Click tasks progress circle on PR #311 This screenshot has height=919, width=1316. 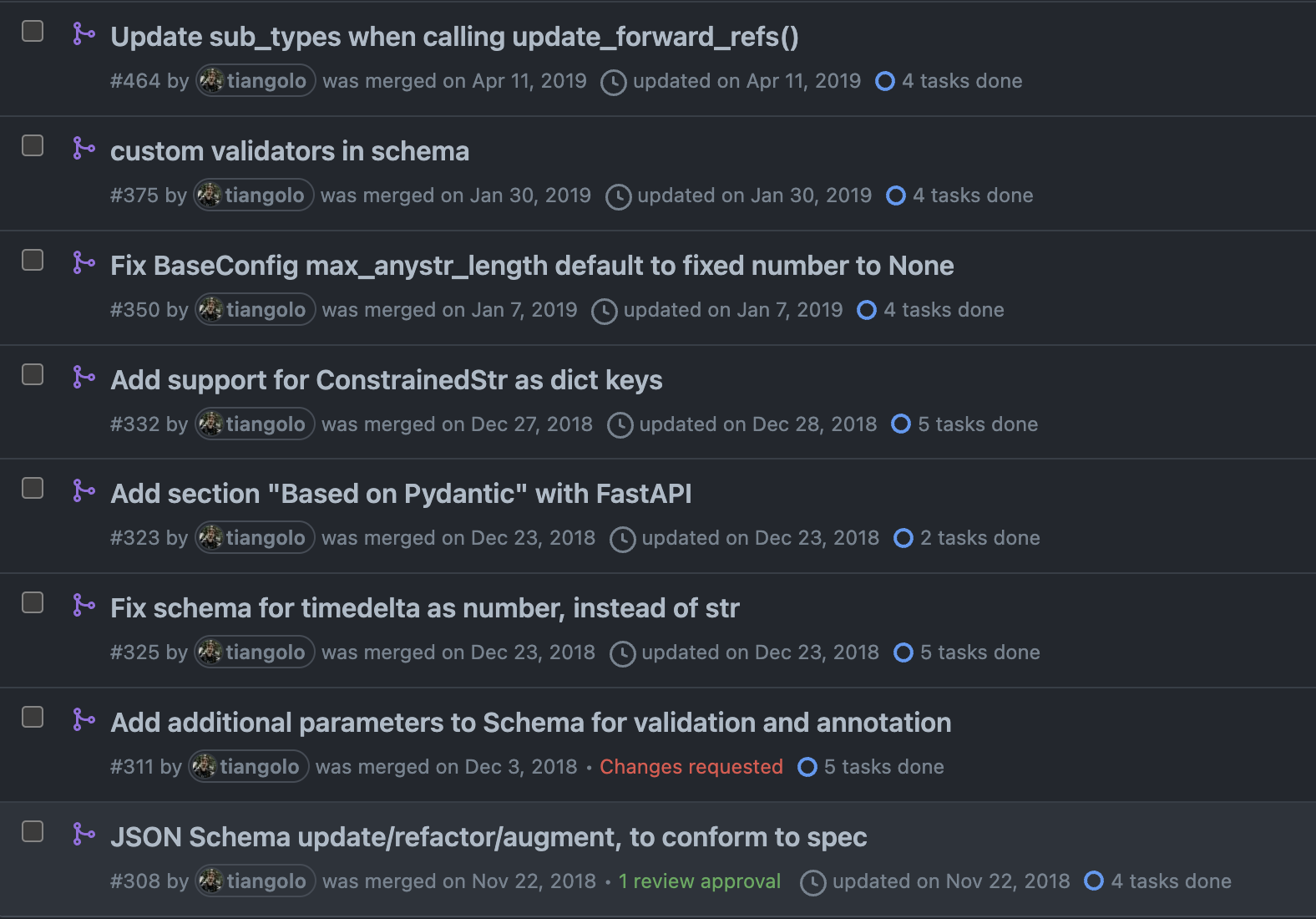(x=807, y=767)
